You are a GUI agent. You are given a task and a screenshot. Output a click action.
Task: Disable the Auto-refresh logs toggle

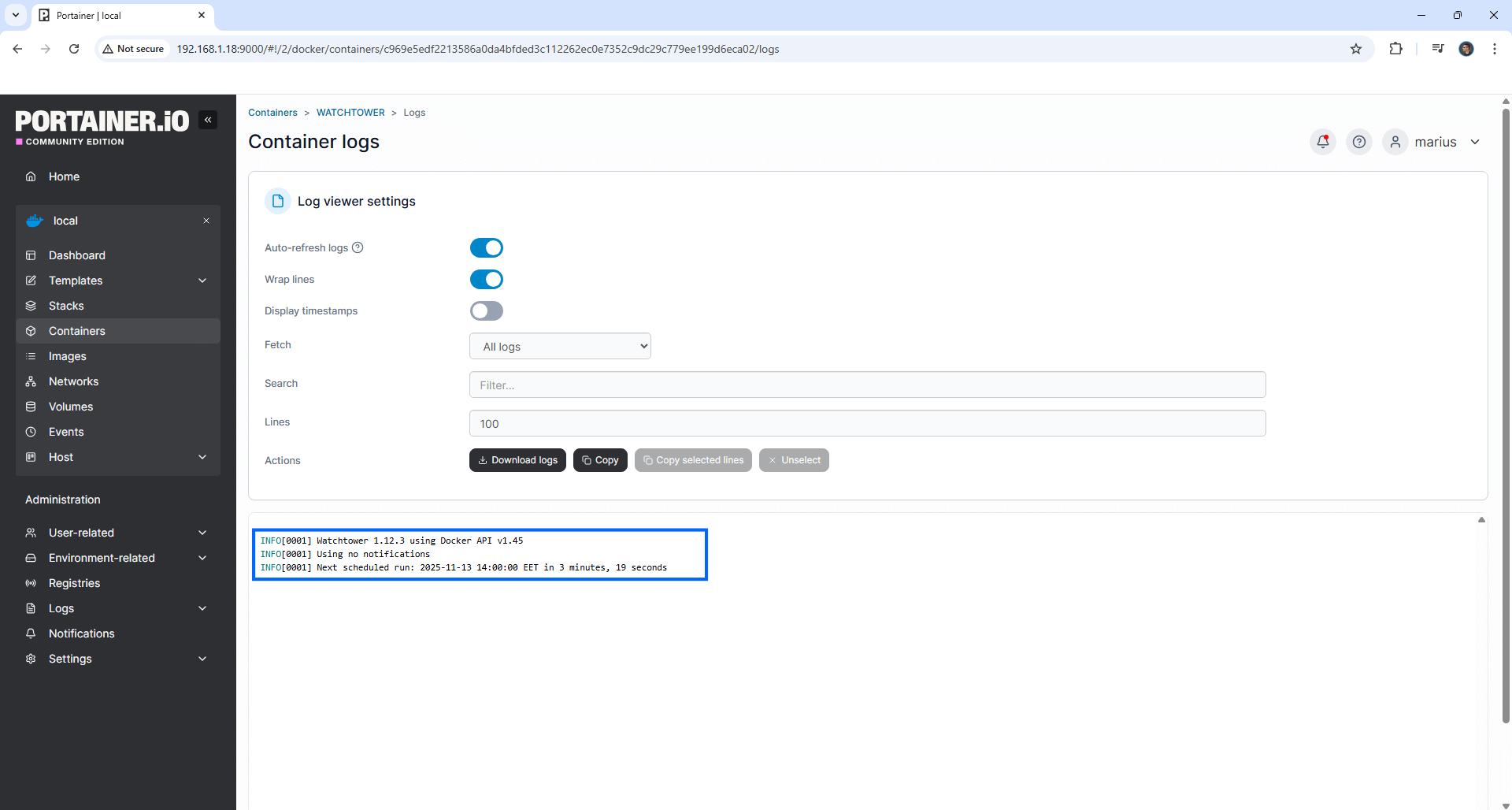coord(487,248)
